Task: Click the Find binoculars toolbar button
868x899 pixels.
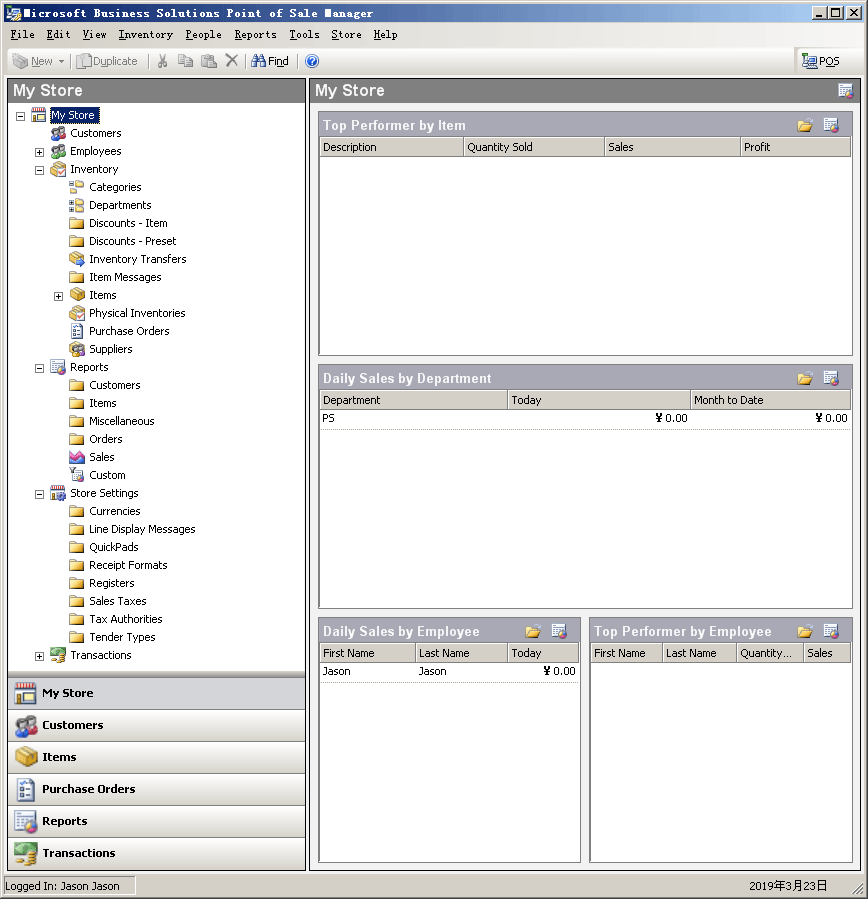Action: (x=270, y=61)
